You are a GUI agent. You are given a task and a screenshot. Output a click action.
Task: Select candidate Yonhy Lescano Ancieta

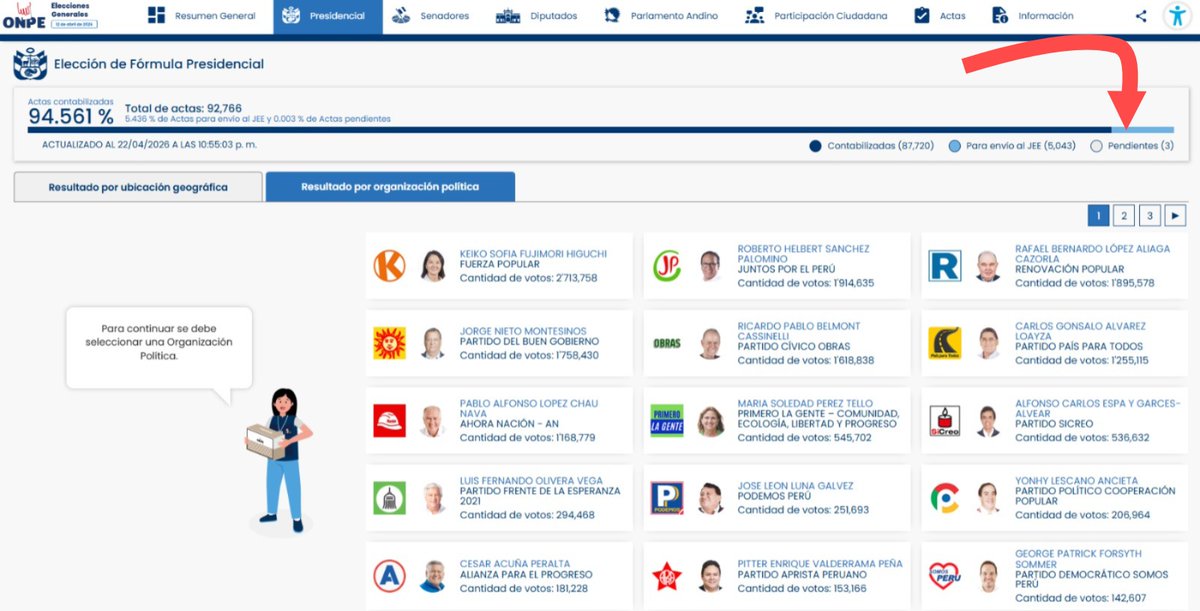click(1055, 498)
